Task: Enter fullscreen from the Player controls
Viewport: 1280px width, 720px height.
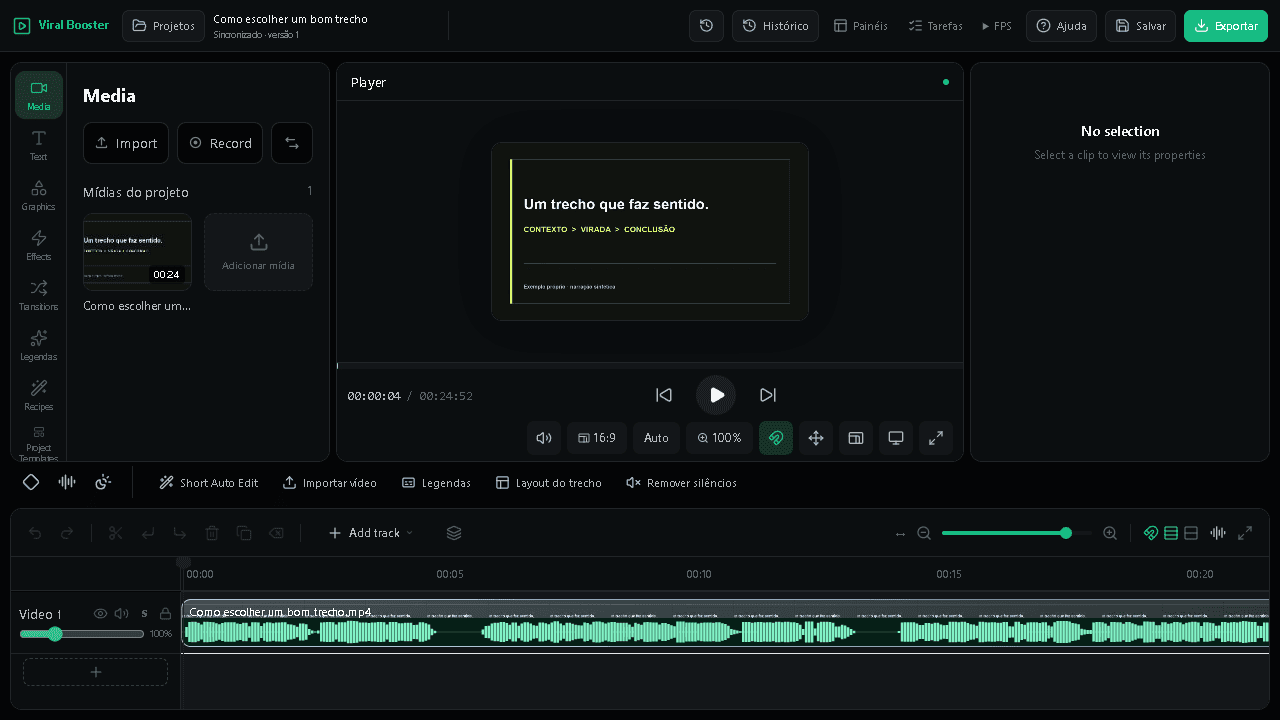Action: pos(936,438)
